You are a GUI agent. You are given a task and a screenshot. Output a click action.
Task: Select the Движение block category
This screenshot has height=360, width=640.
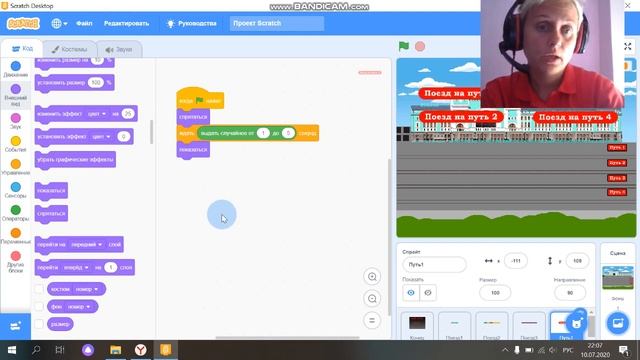(16, 69)
